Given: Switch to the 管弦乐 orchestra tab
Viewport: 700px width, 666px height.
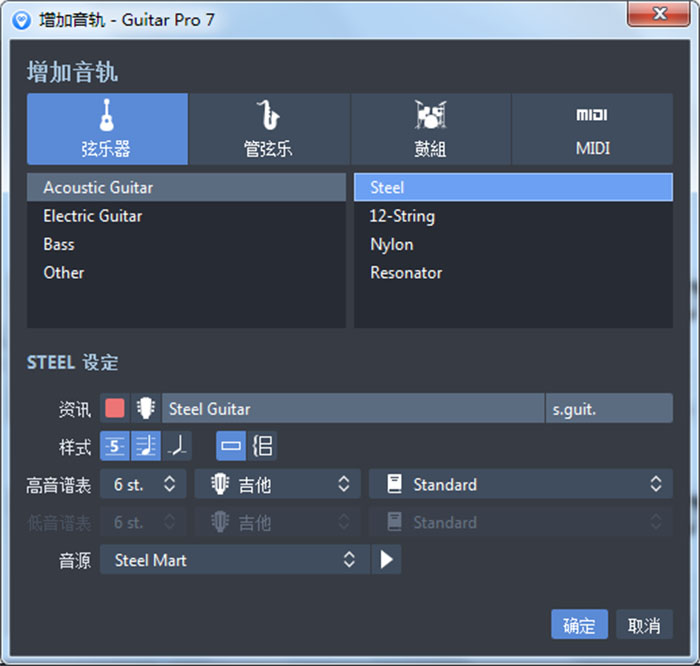Looking at the screenshot, I should point(269,129).
